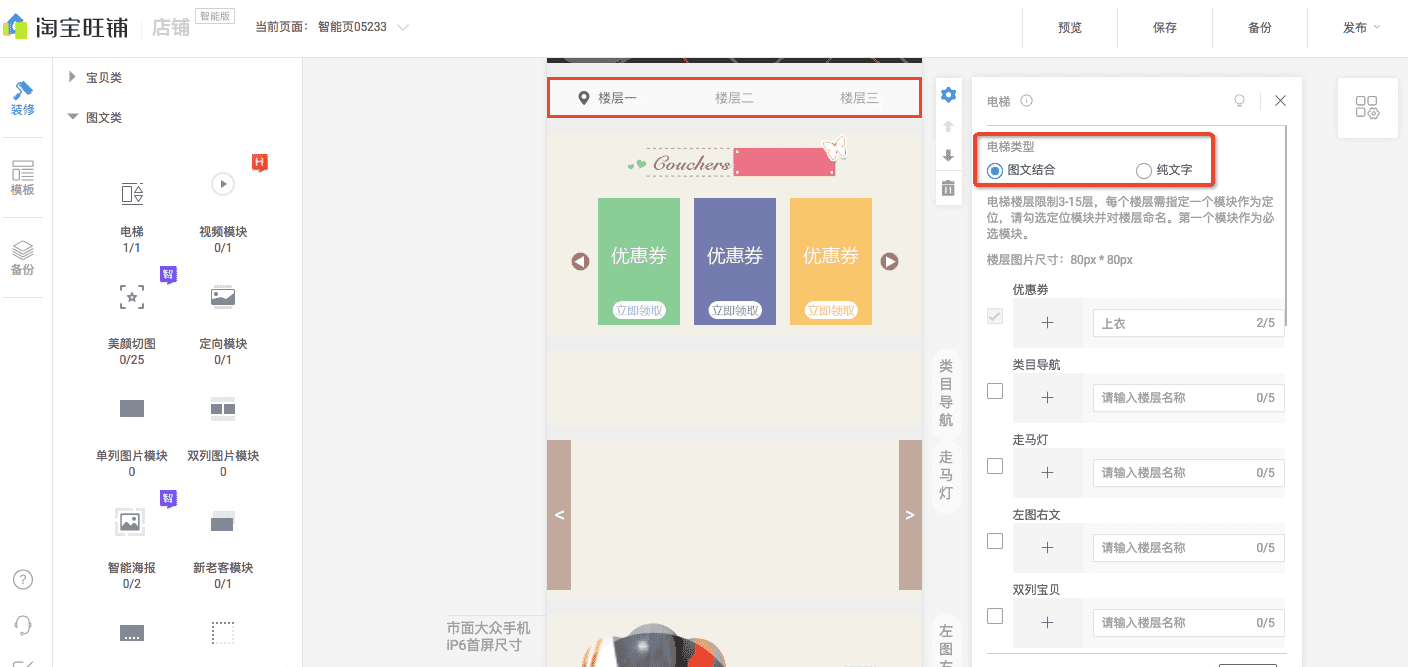
Task: Click the purple 优惠券 coupon card
Action: click(735, 261)
